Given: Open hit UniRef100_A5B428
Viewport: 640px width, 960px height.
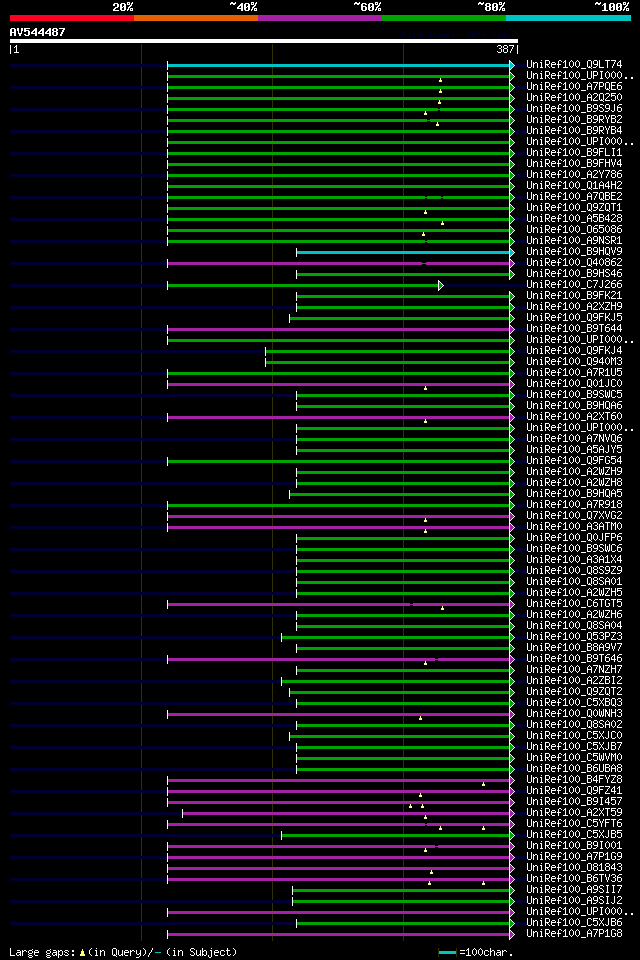Looking at the screenshot, I should coord(574,219).
